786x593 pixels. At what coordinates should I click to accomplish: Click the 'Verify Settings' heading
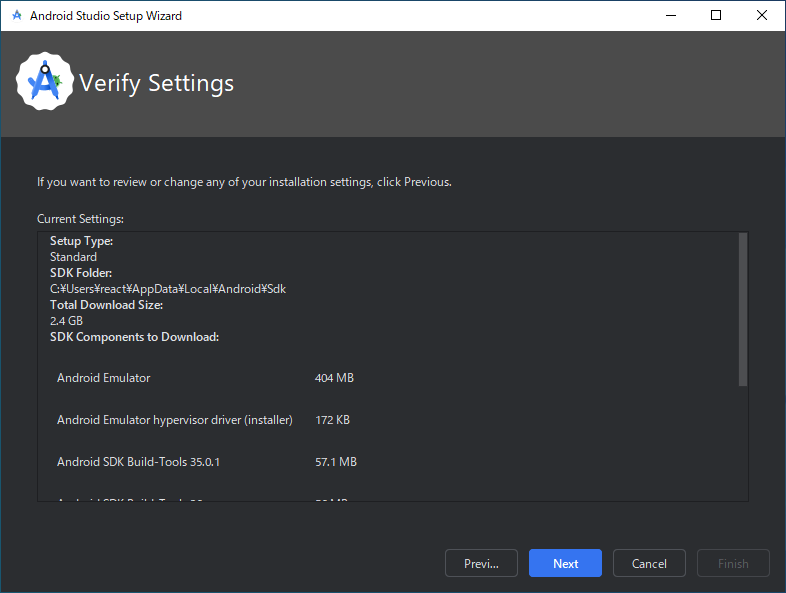156,83
